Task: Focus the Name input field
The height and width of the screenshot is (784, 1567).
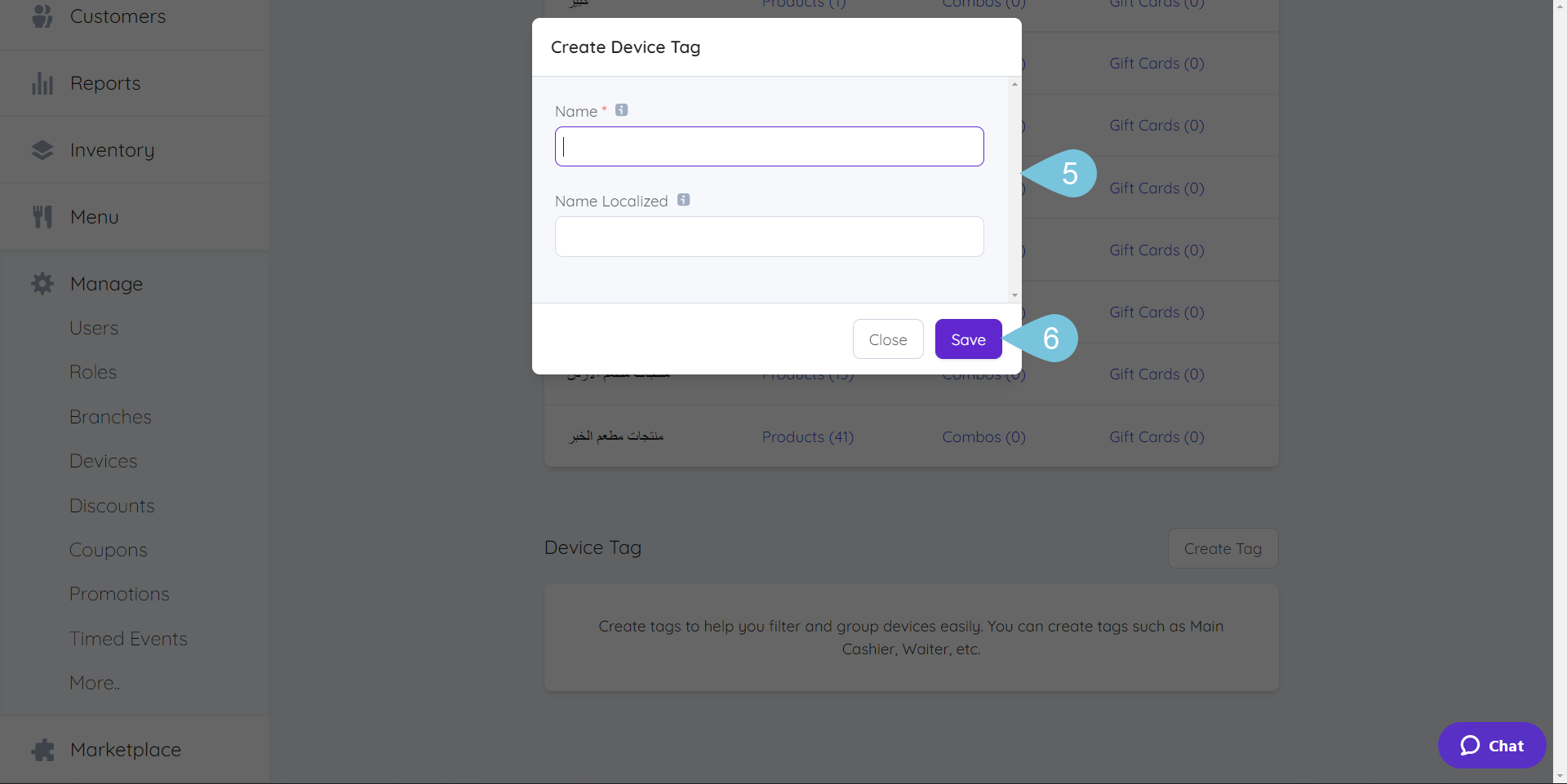Action: click(x=768, y=146)
